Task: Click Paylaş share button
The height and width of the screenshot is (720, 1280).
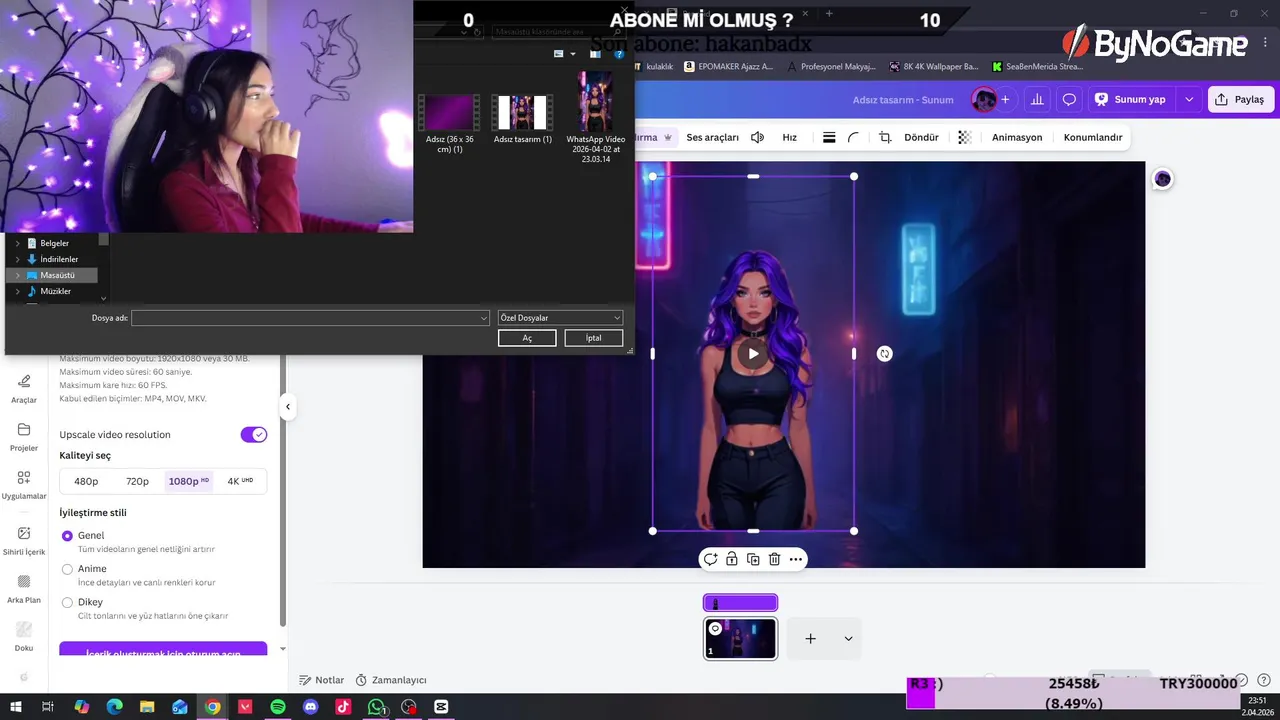Action: pyautogui.click(x=1240, y=99)
